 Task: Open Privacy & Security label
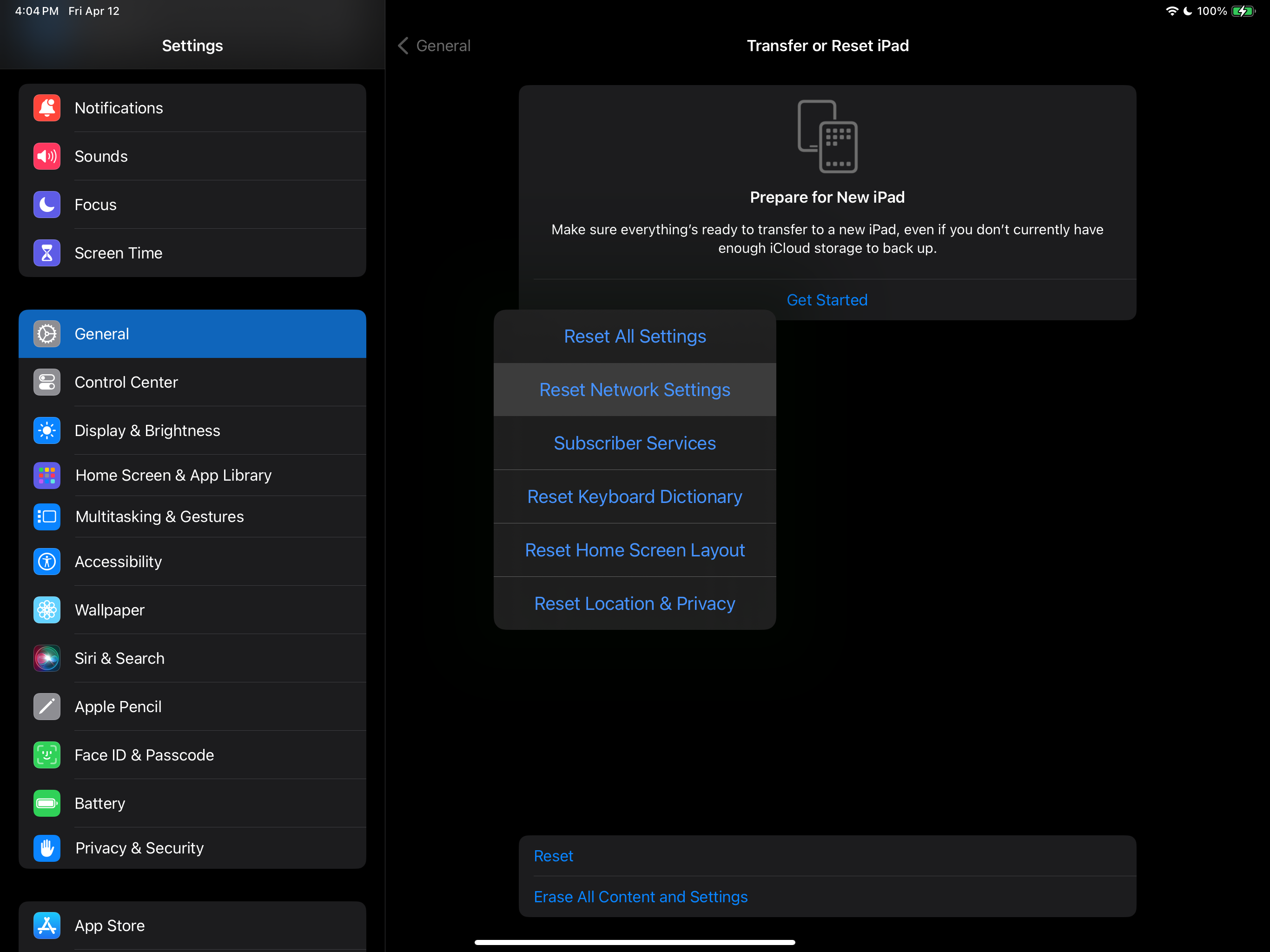coord(139,848)
